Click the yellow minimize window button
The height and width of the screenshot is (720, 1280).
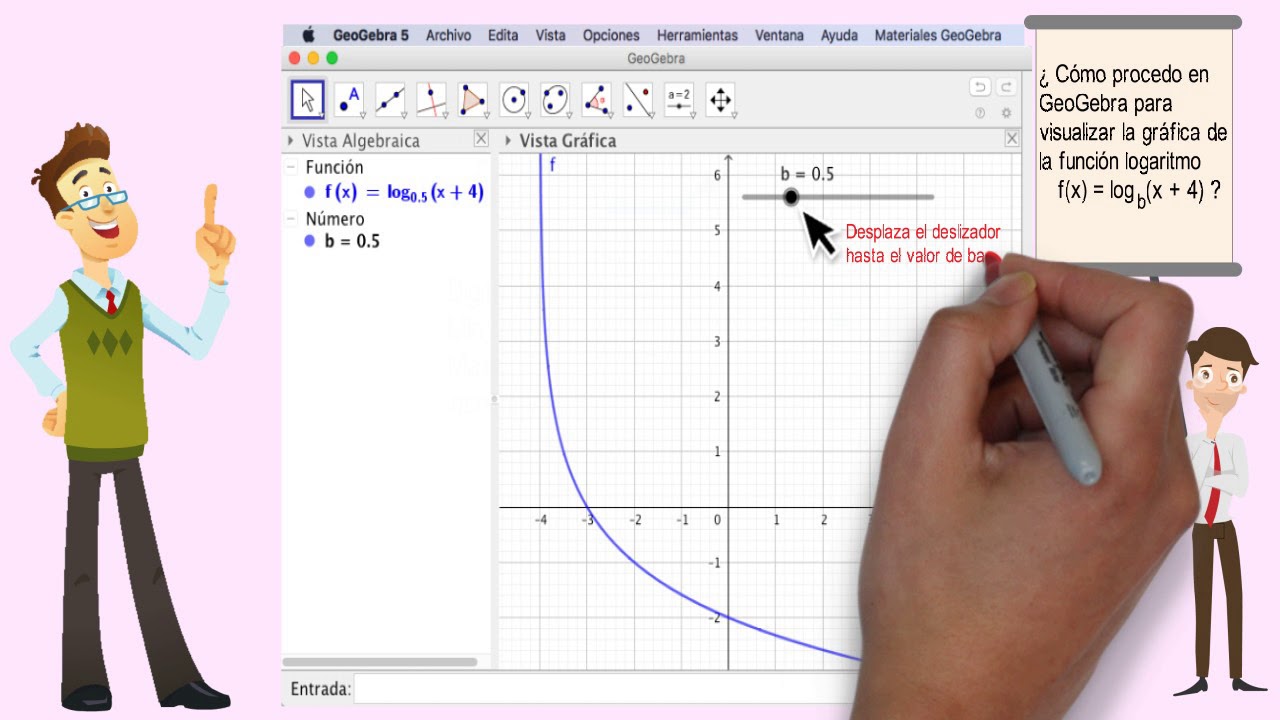click(314, 59)
